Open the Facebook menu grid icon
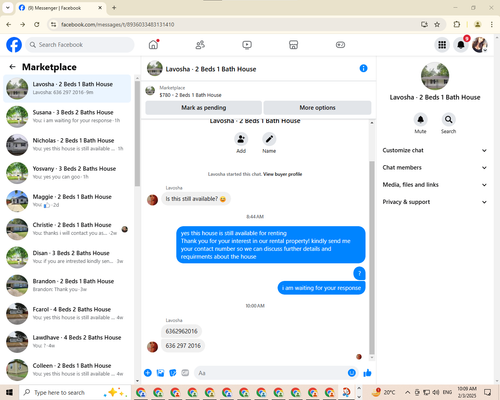This screenshot has height=400, width=500. click(442, 45)
